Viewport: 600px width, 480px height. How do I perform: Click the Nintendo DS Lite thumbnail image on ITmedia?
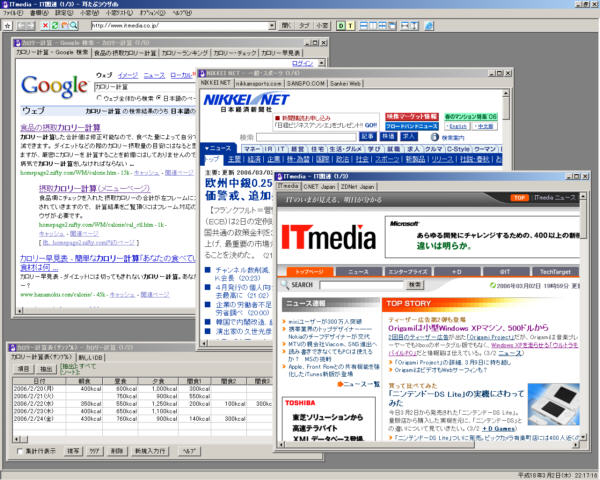tap(553, 405)
